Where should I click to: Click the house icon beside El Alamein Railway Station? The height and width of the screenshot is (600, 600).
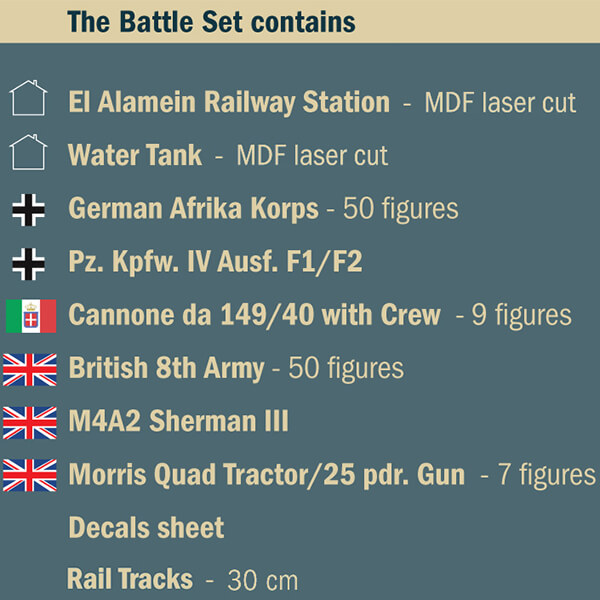pyautogui.click(x=28, y=98)
